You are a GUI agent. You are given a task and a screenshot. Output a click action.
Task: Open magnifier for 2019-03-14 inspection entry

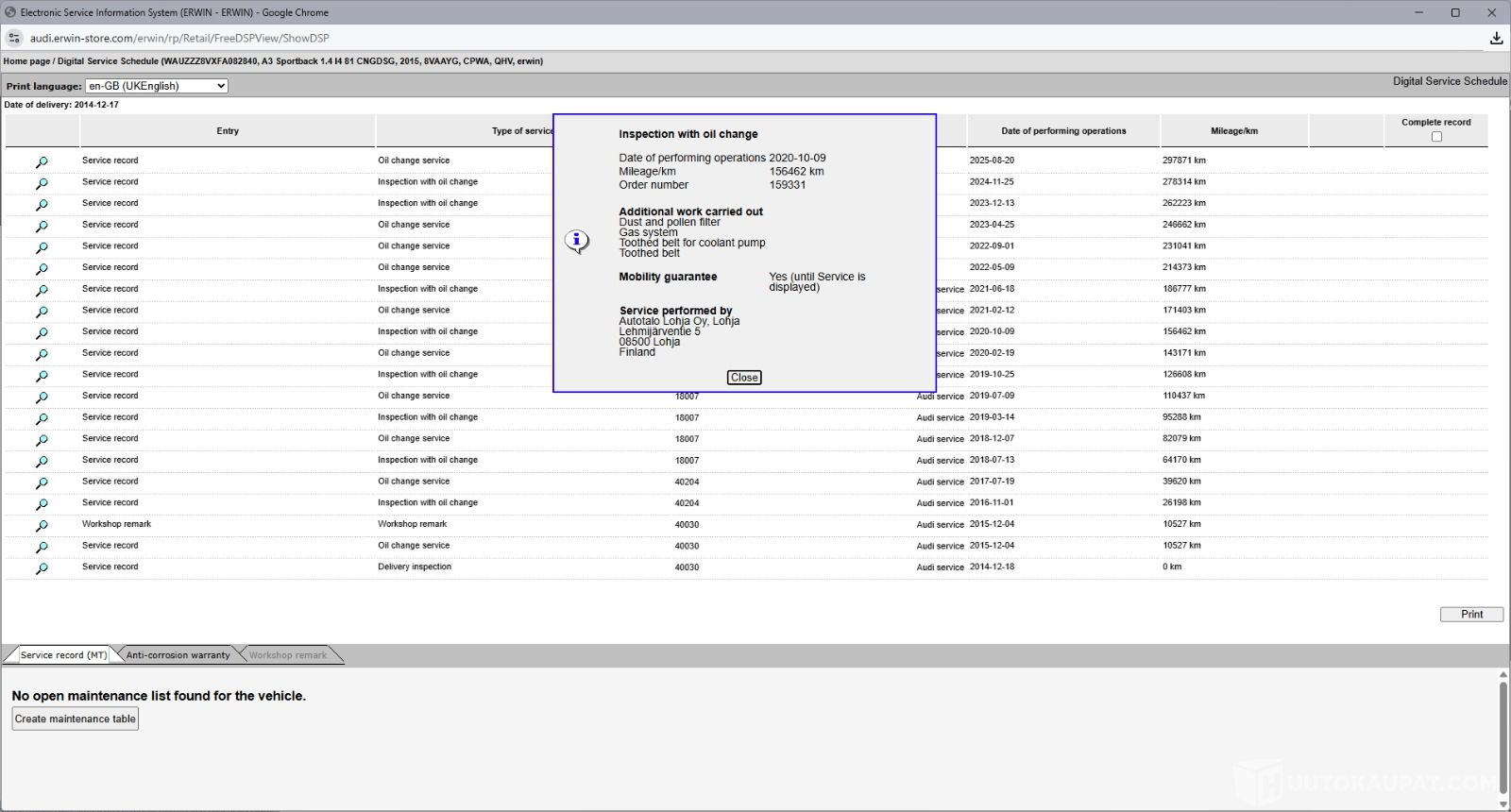(x=42, y=418)
